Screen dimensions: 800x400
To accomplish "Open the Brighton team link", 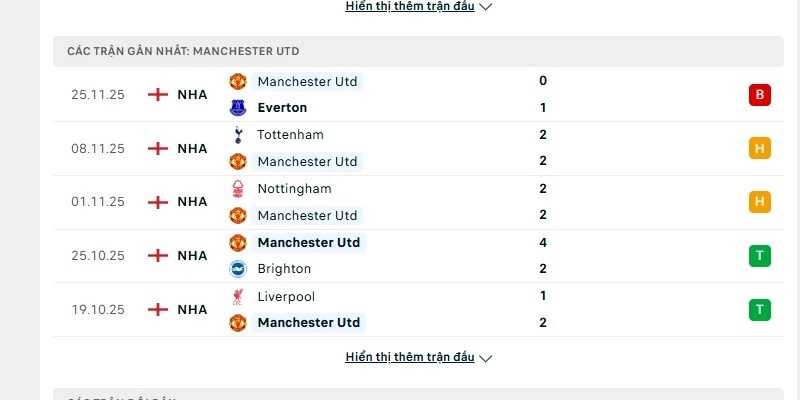I will (284, 269).
